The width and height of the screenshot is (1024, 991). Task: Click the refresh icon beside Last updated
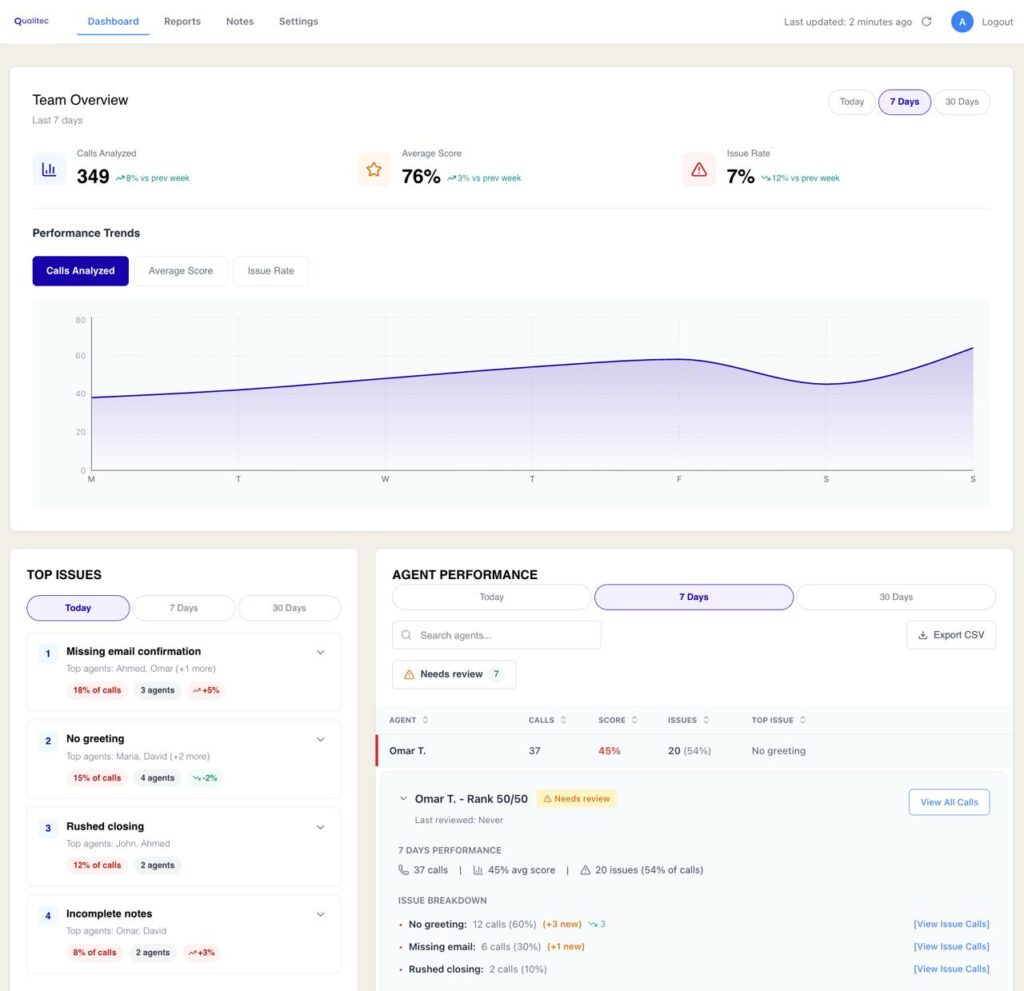926,22
